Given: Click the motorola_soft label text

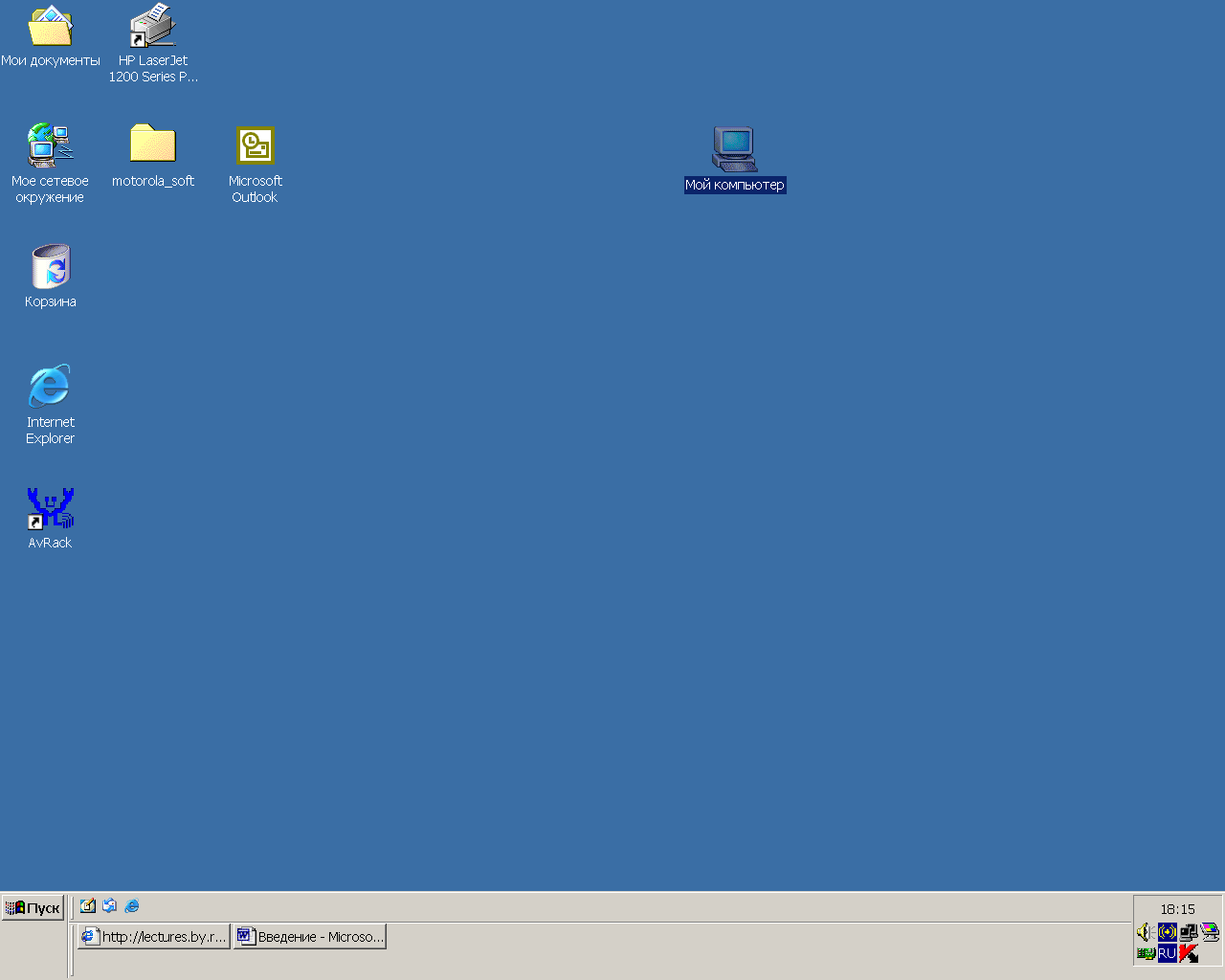Looking at the screenshot, I should 153,181.
